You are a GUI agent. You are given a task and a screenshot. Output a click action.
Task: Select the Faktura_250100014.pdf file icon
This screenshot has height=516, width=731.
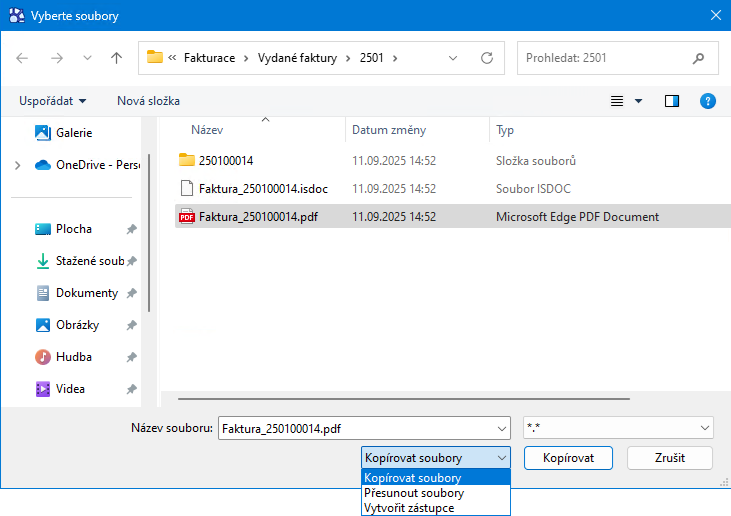186,217
